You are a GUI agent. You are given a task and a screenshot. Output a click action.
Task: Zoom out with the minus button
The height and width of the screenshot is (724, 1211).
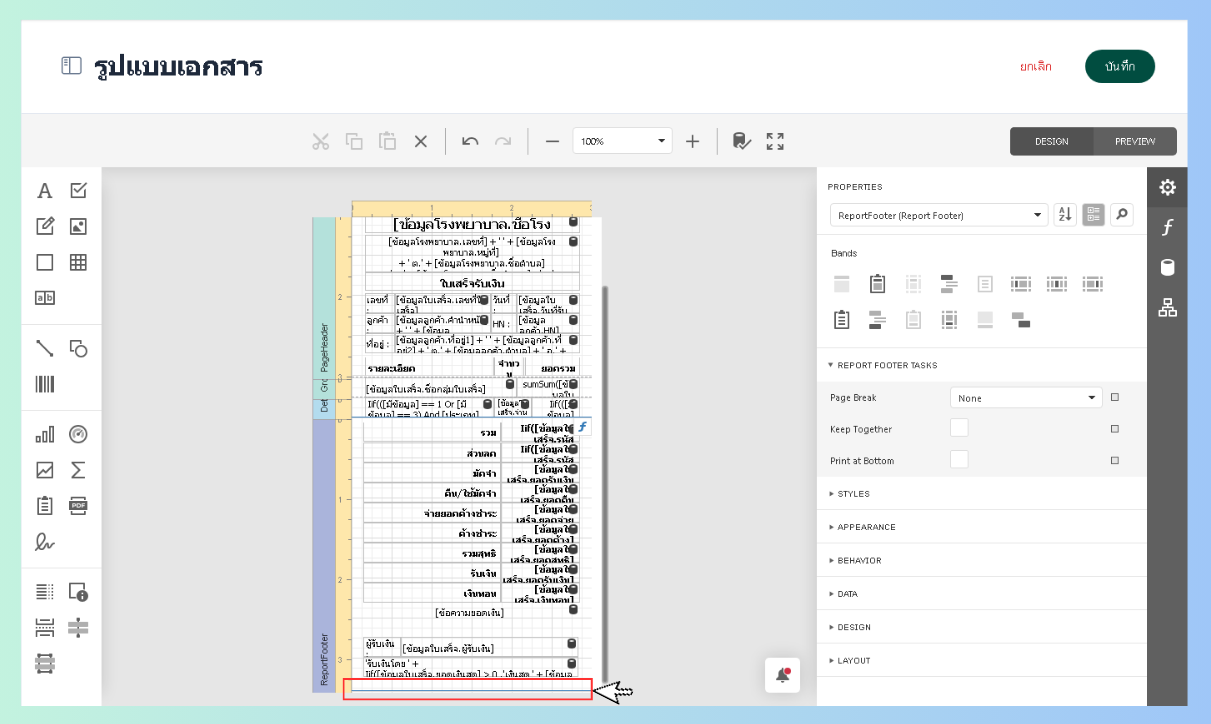click(552, 141)
